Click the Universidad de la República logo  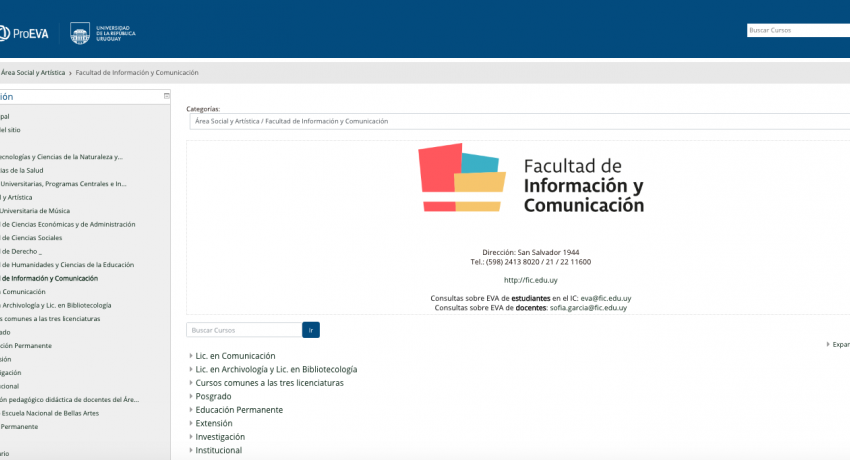click(x=103, y=33)
